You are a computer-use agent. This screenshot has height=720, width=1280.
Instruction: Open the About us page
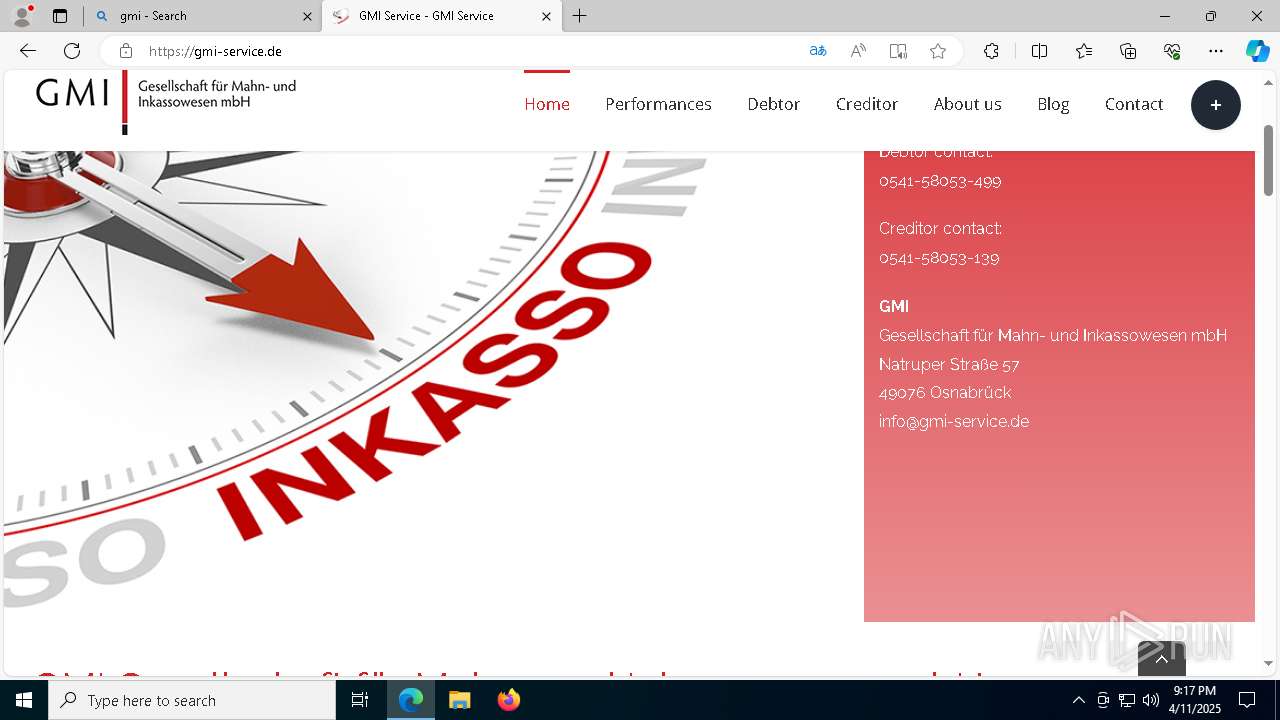point(968,104)
